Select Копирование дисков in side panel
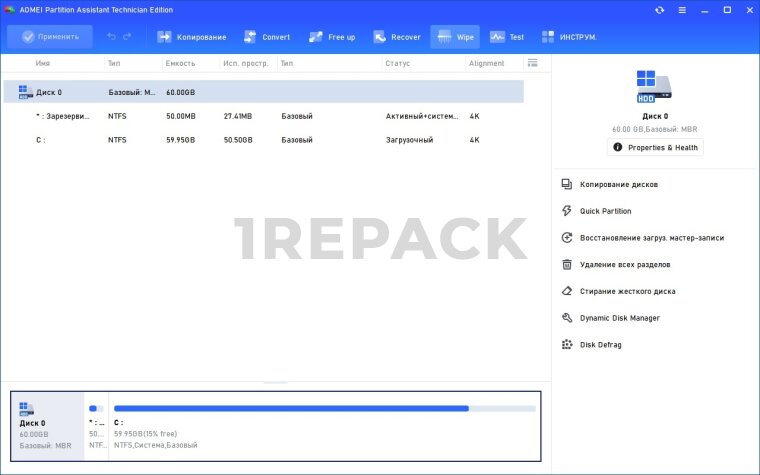 [x=619, y=184]
